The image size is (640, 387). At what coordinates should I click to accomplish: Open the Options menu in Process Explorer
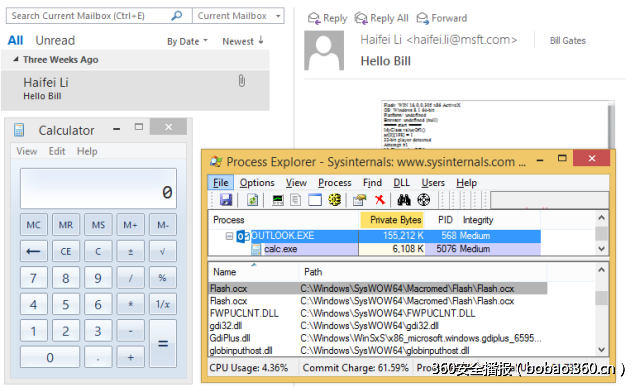(x=257, y=182)
